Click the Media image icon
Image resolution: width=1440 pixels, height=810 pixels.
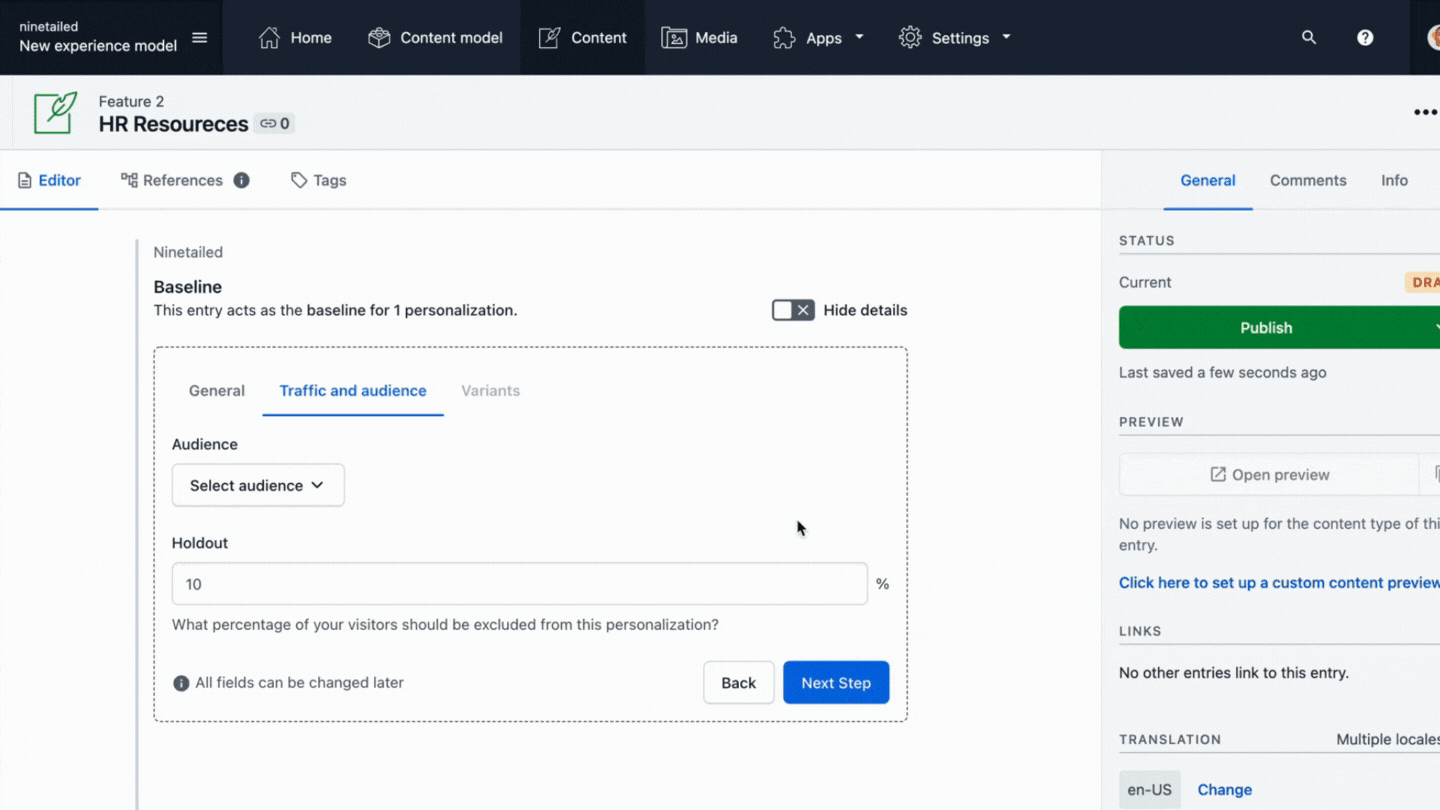click(674, 38)
